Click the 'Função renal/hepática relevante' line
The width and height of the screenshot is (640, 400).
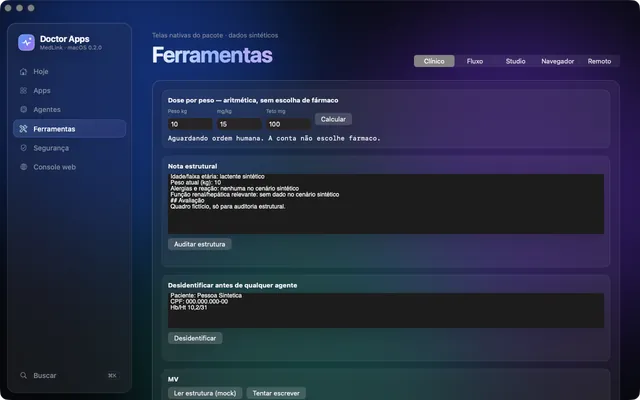pyautogui.click(x=255, y=195)
